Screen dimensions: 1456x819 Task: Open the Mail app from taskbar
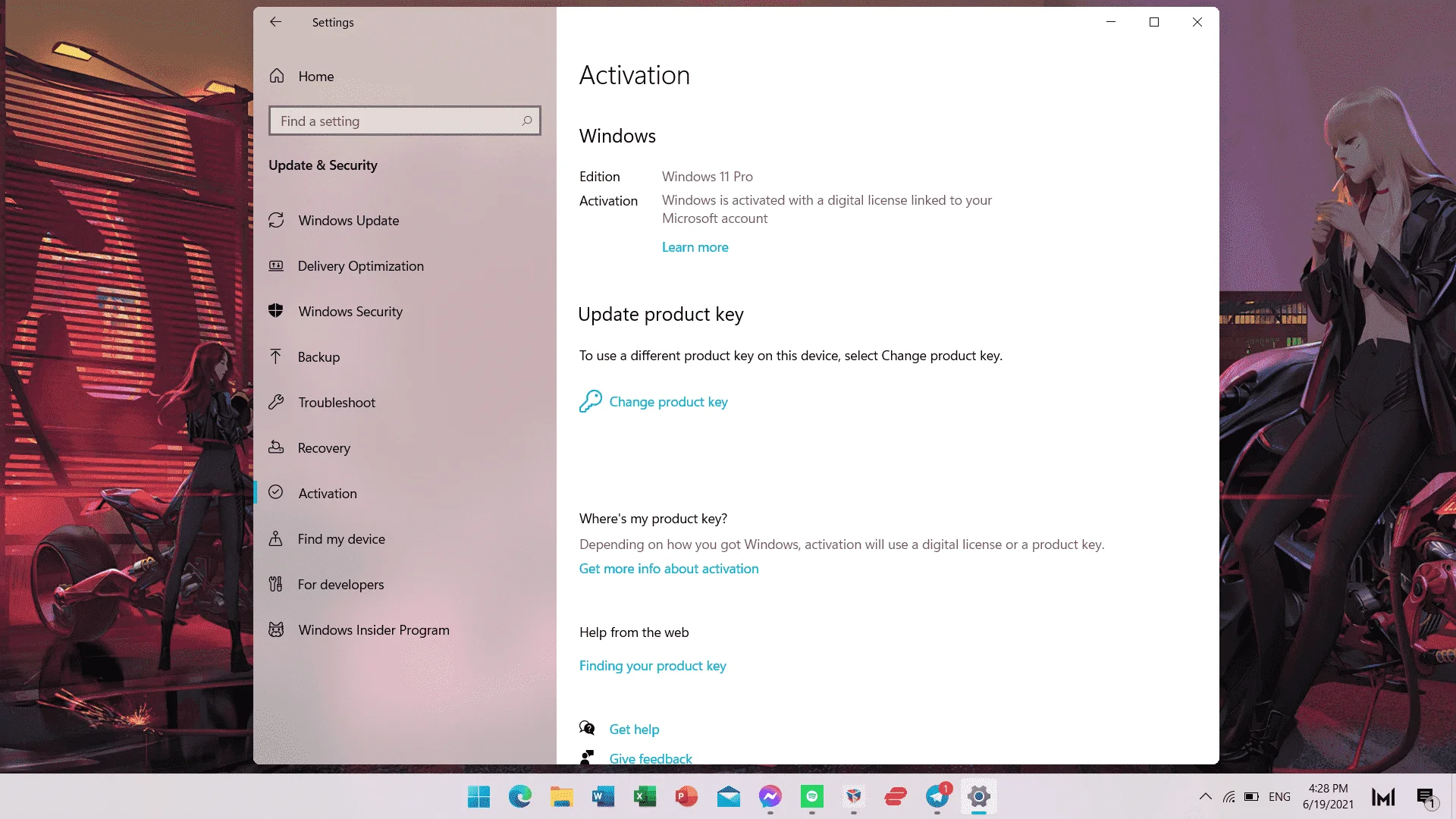pyautogui.click(x=729, y=796)
